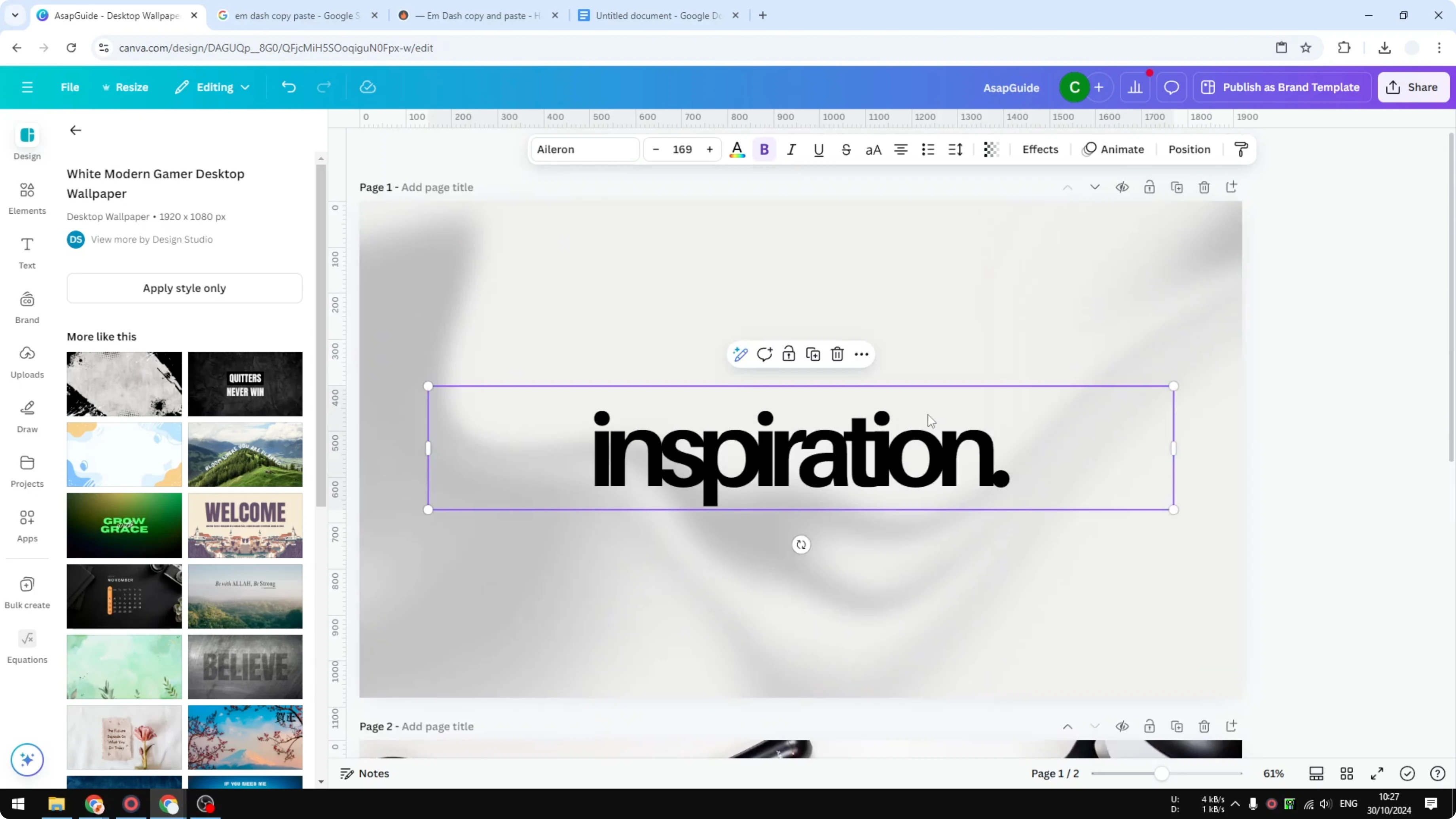Screen dimensions: 1456x819
Task: Collapse Page 1 with the down chevron
Action: pyautogui.click(x=1095, y=187)
